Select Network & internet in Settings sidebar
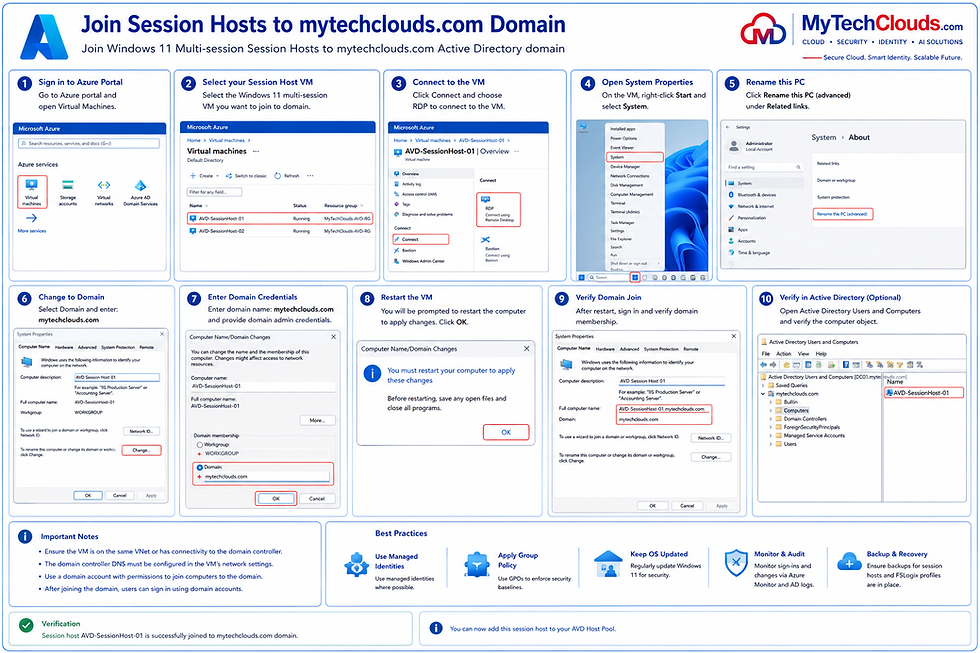The image size is (980, 653). pyautogui.click(x=751, y=206)
